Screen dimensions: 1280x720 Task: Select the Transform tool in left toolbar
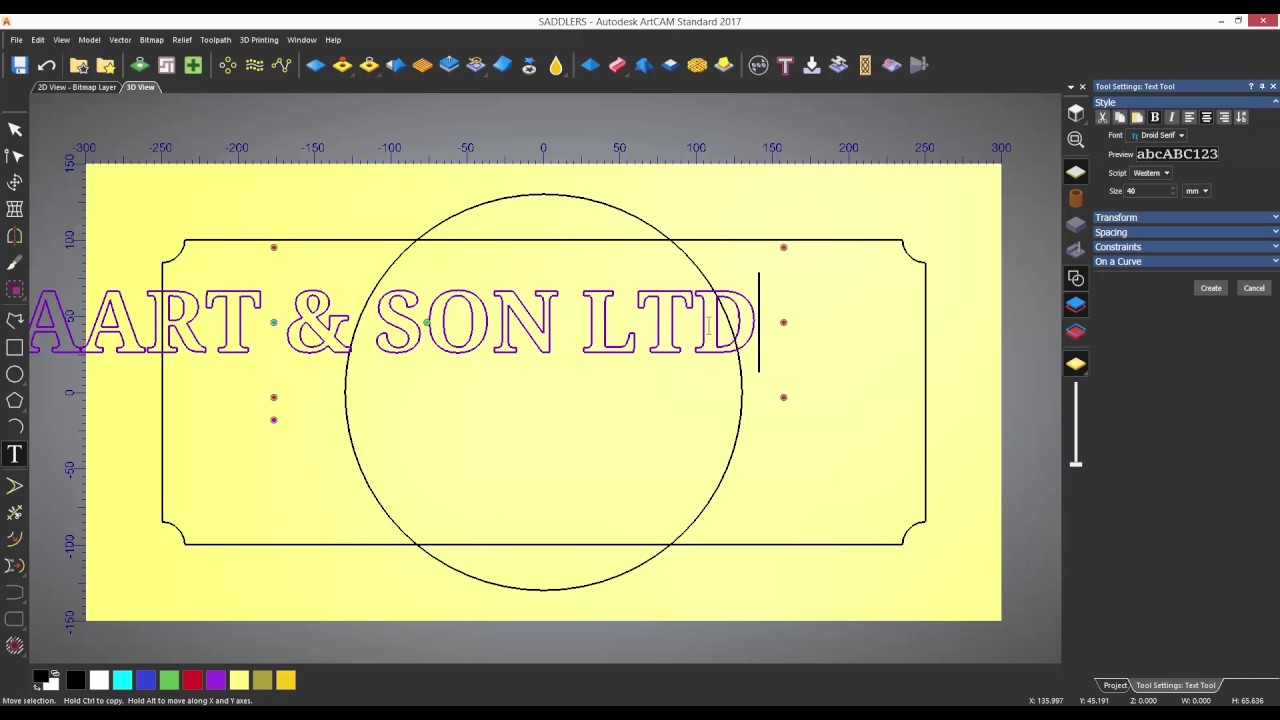pyautogui.click(x=15, y=183)
